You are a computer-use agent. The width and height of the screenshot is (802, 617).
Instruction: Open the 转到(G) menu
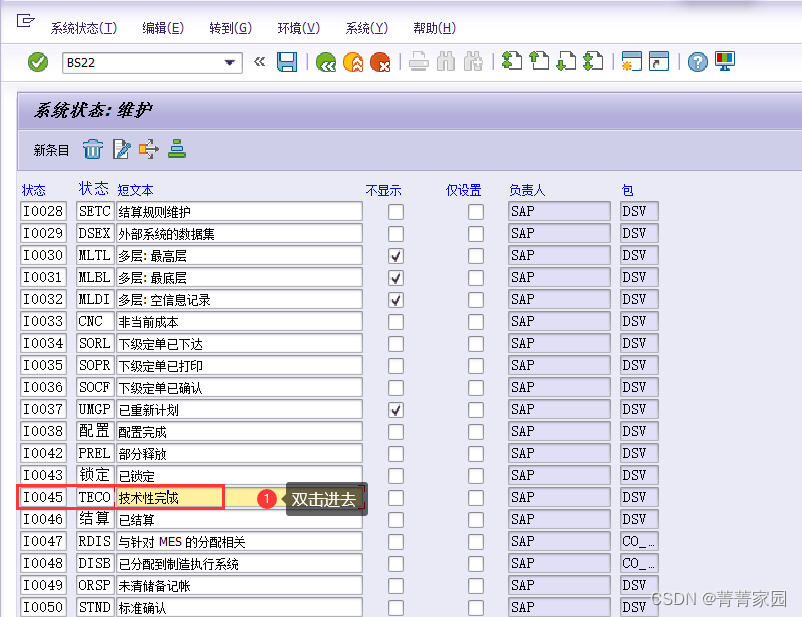229,27
